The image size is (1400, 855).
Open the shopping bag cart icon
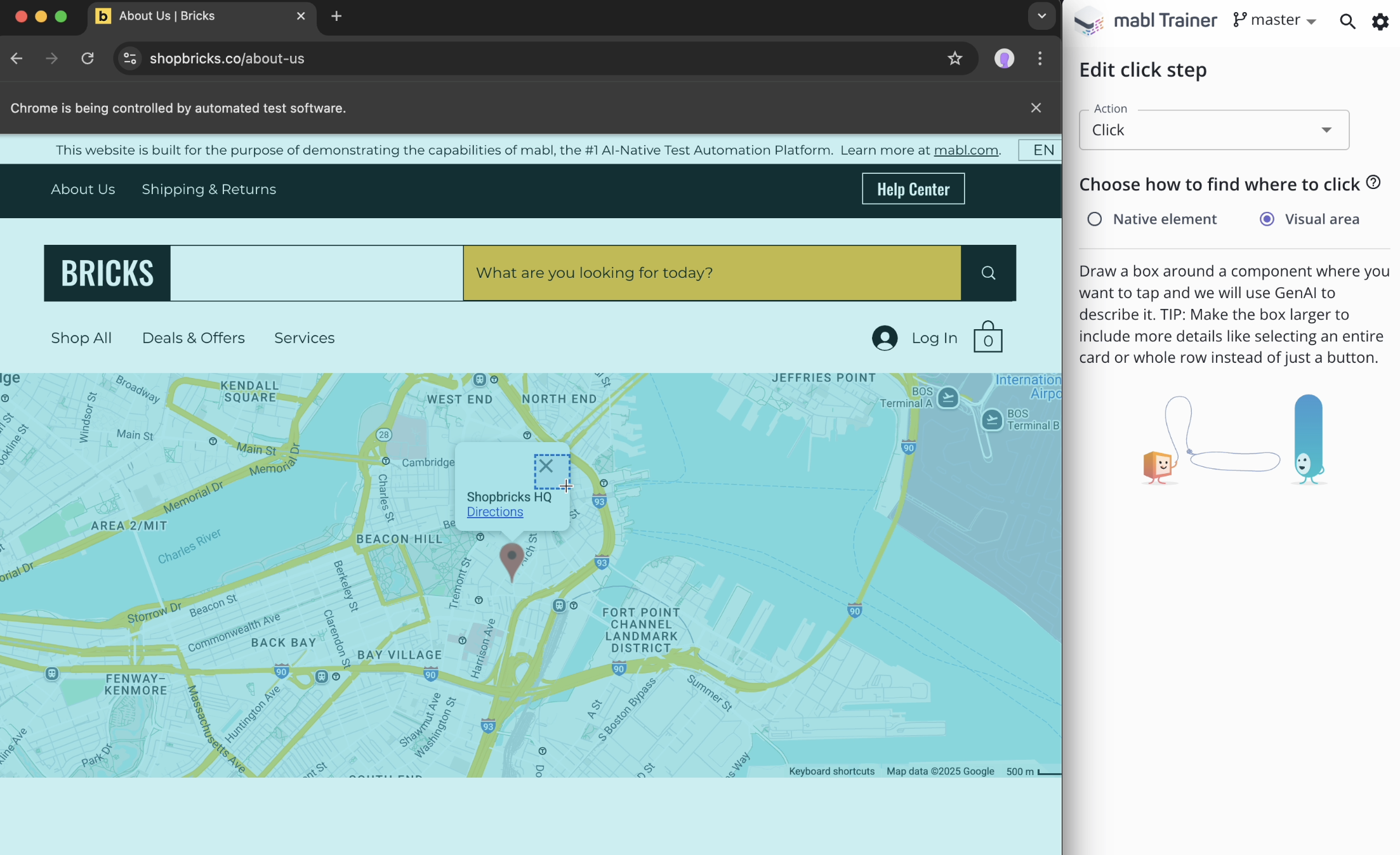[x=987, y=337]
